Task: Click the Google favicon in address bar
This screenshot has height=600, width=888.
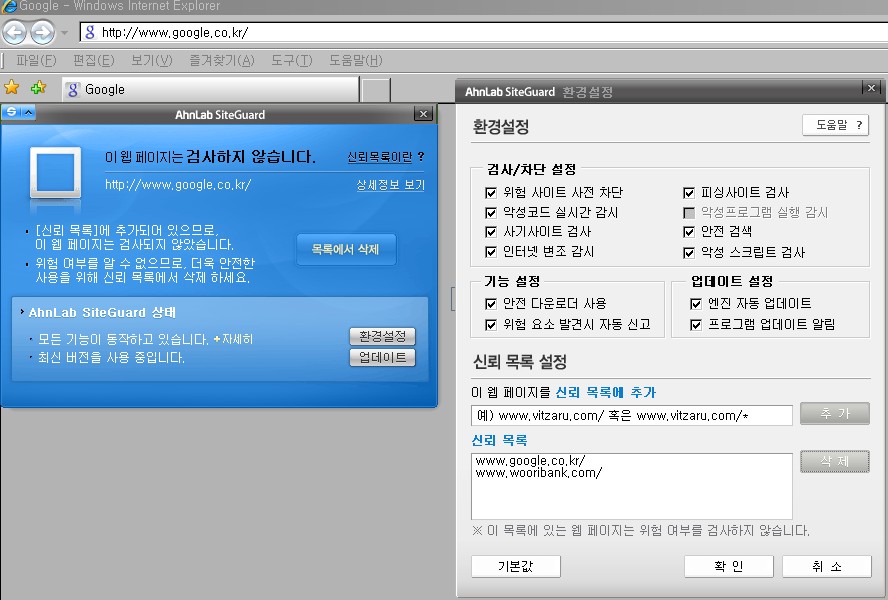Action: click(90, 32)
